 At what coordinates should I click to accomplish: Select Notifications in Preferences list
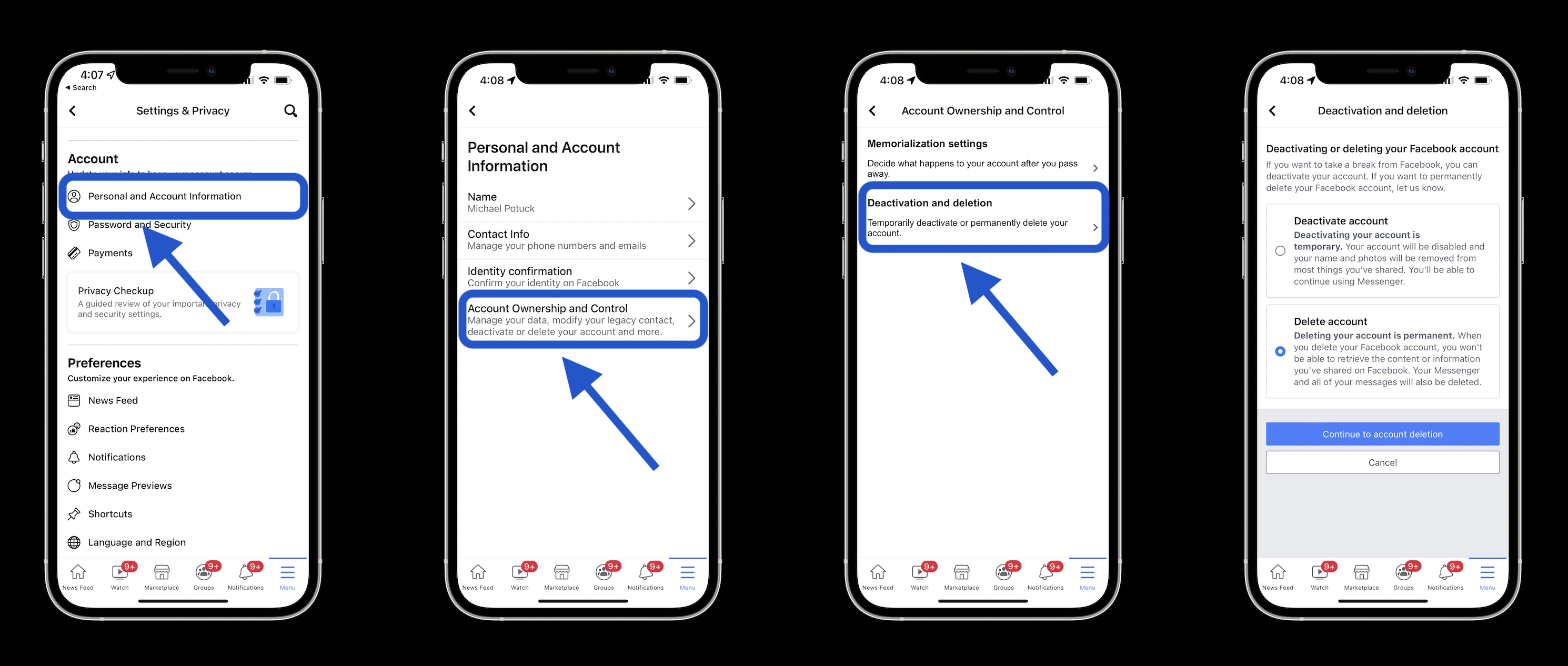[x=117, y=457]
